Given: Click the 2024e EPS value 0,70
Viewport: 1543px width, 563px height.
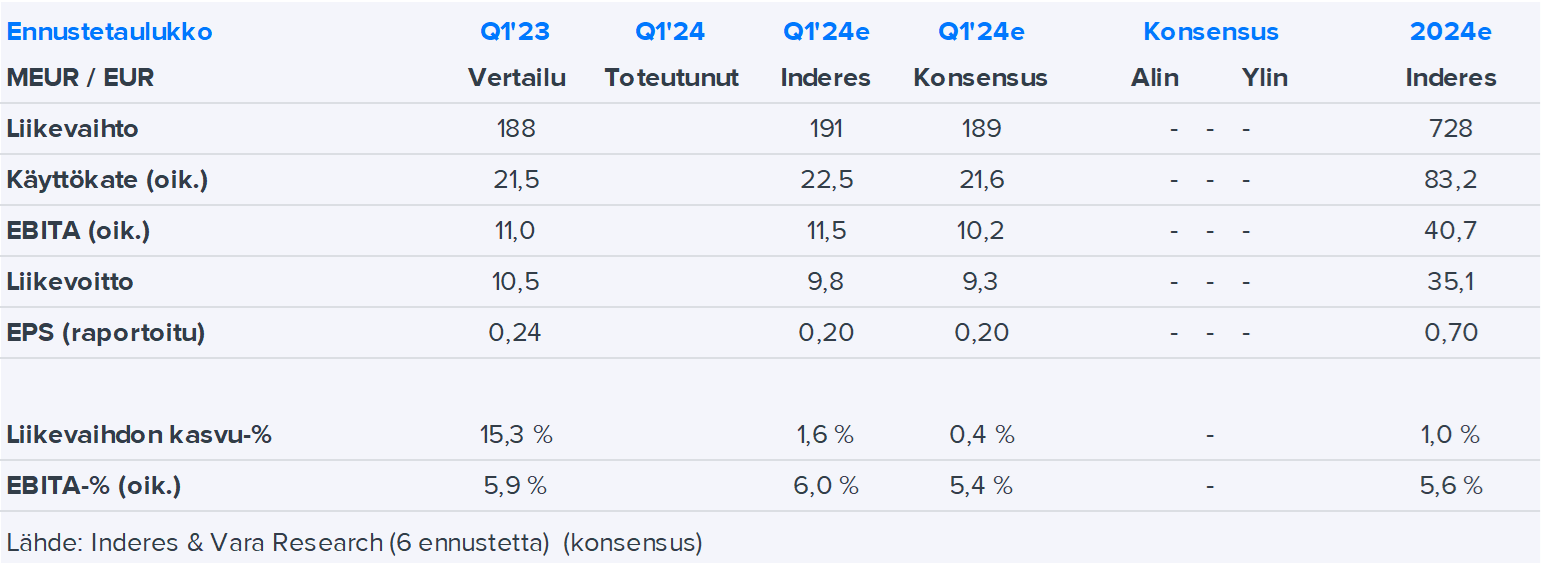Looking at the screenshot, I should click(1450, 333).
